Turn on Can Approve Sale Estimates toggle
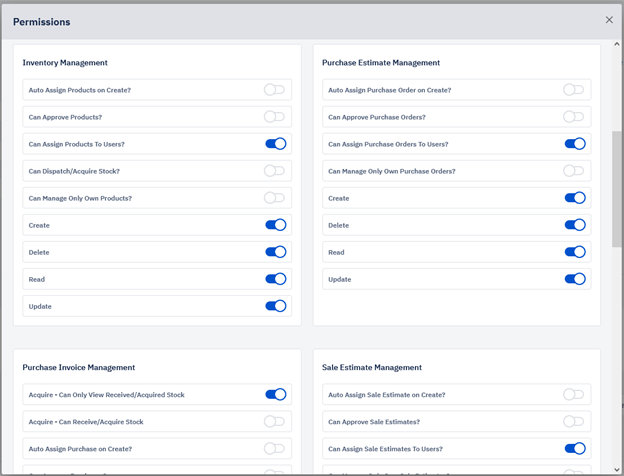The height and width of the screenshot is (476, 624). (x=573, y=422)
